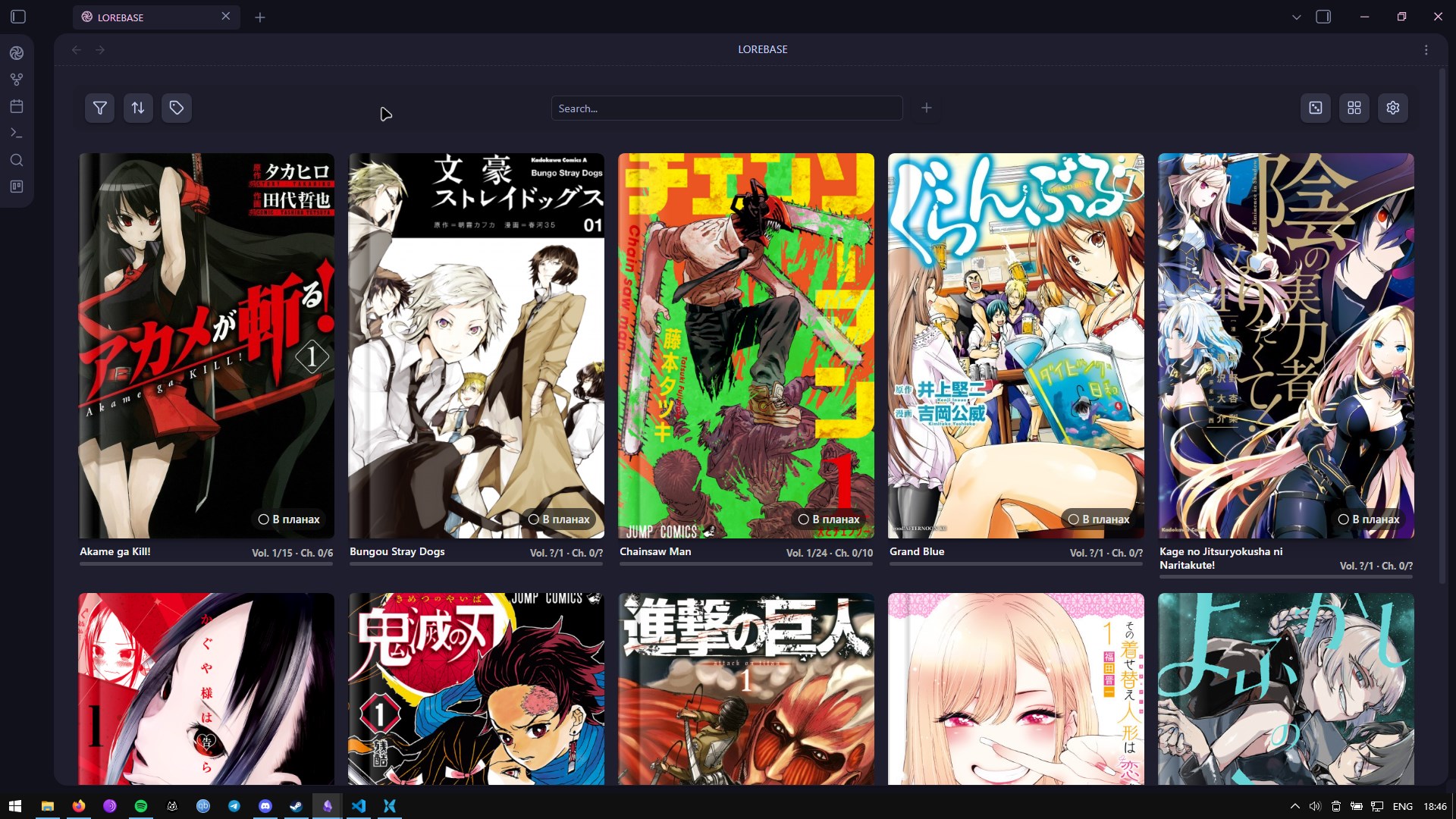Screen dimensions: 1456x819
Task: Open the kanban board ribbon icon
Action: coord(17,187)
